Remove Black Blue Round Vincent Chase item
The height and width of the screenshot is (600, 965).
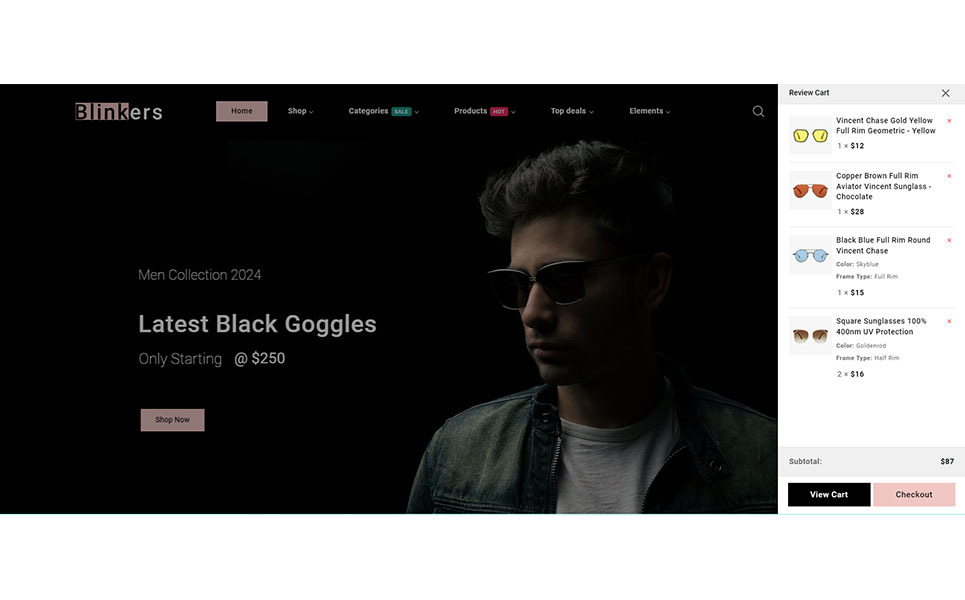click(x=949, y=240)
